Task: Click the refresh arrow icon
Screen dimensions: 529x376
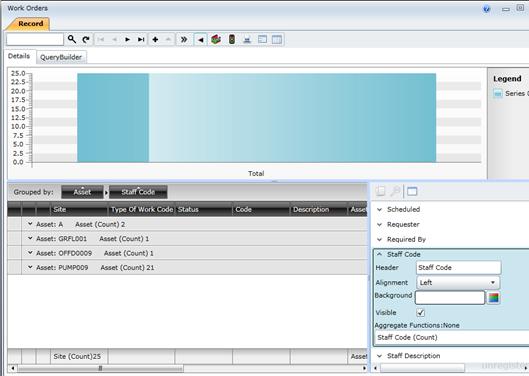Action: point(86,39)
